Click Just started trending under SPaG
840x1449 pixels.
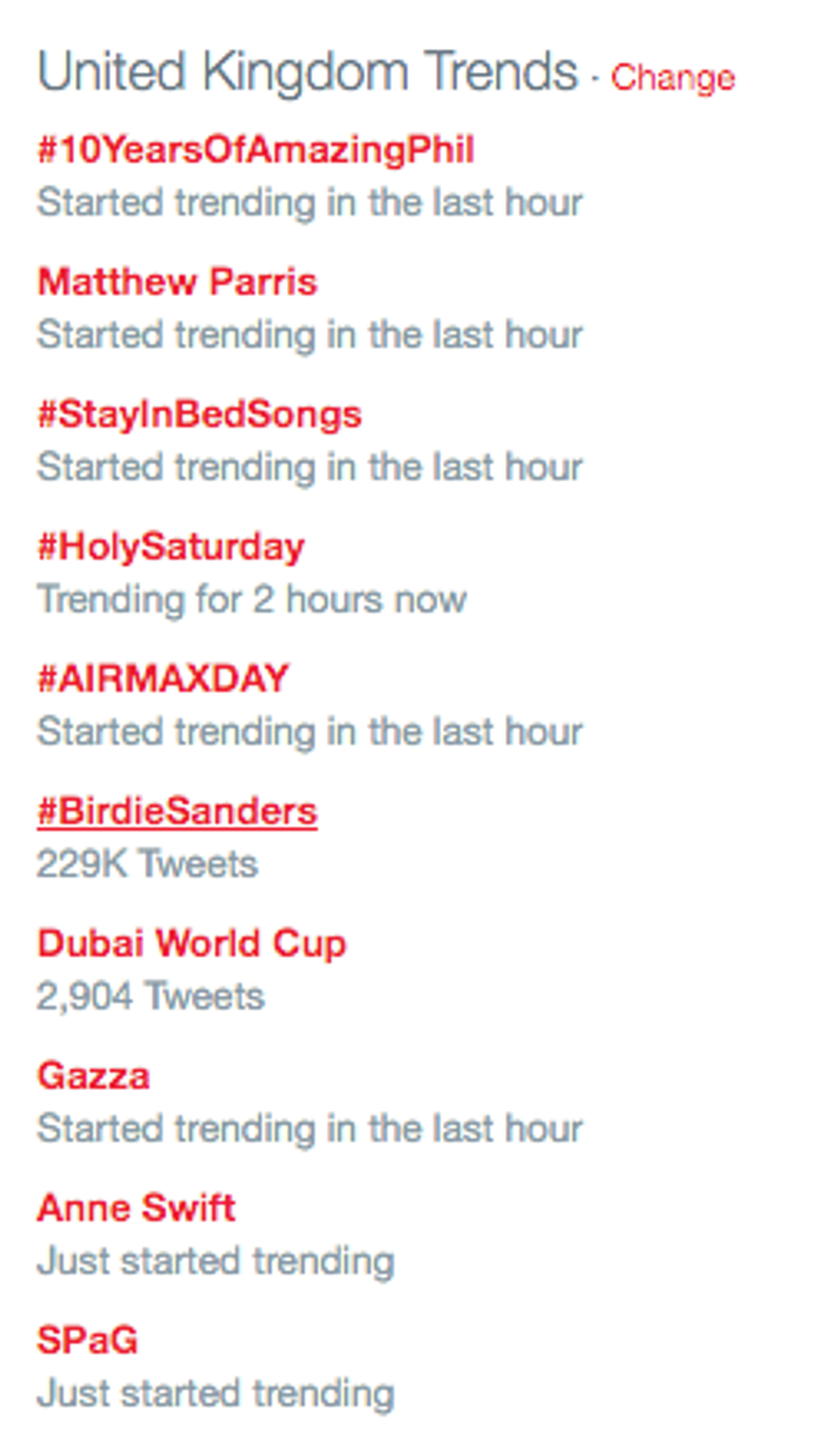coord(216,1394)
